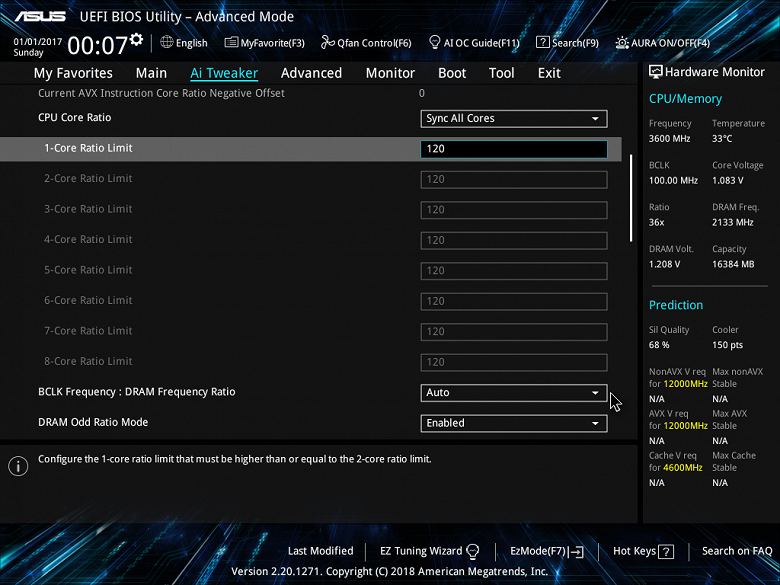Click the EzMode exit arrow icon
The width and height of the screenshot is (780, 585).
click(x=576, y=552)
